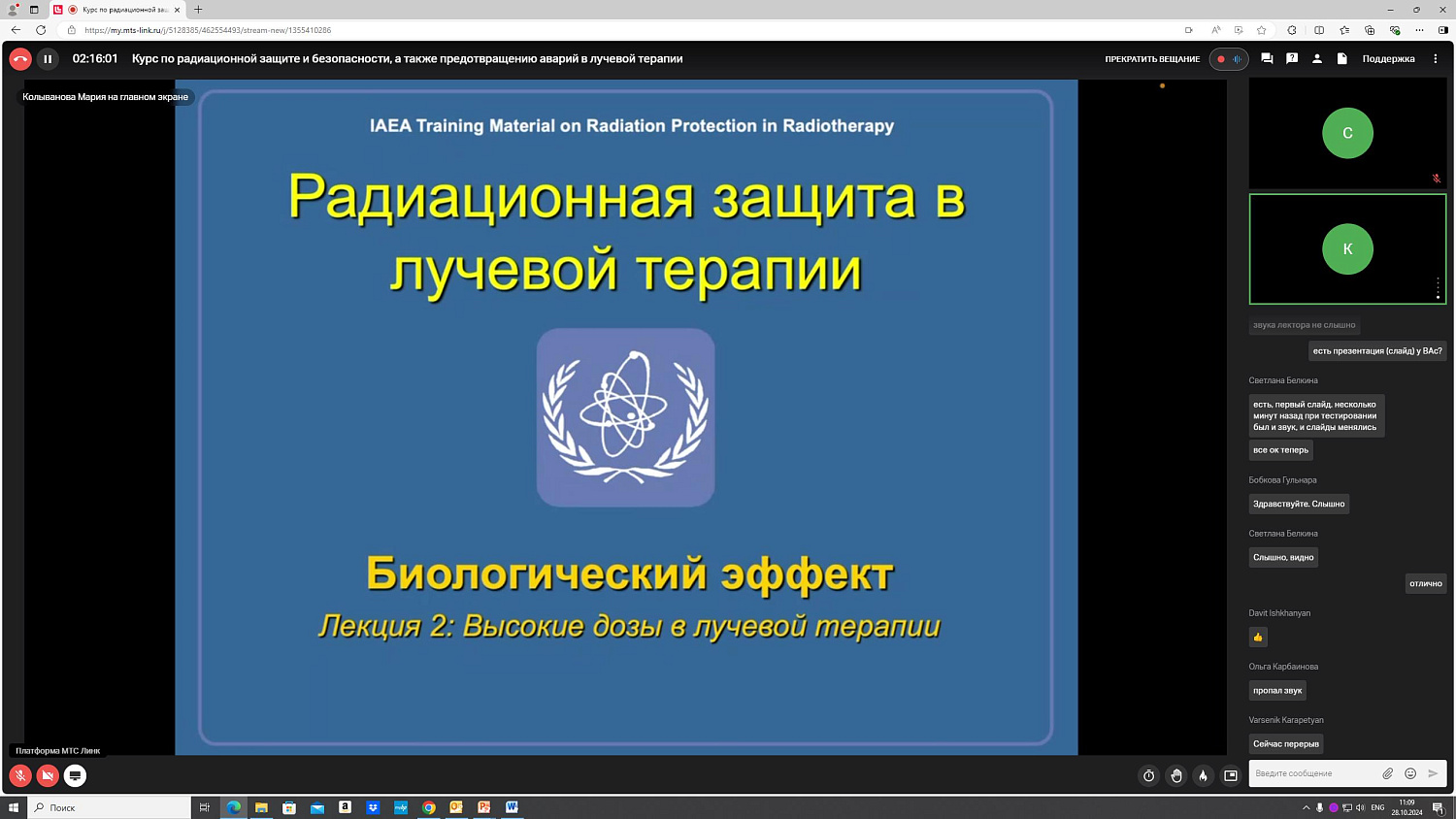Click the Поддержка support link

pos(1388,59)
